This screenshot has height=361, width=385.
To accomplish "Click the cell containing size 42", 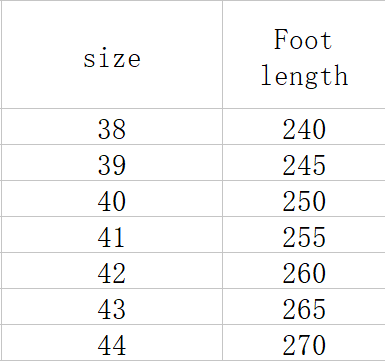I will tap(112, 271).
